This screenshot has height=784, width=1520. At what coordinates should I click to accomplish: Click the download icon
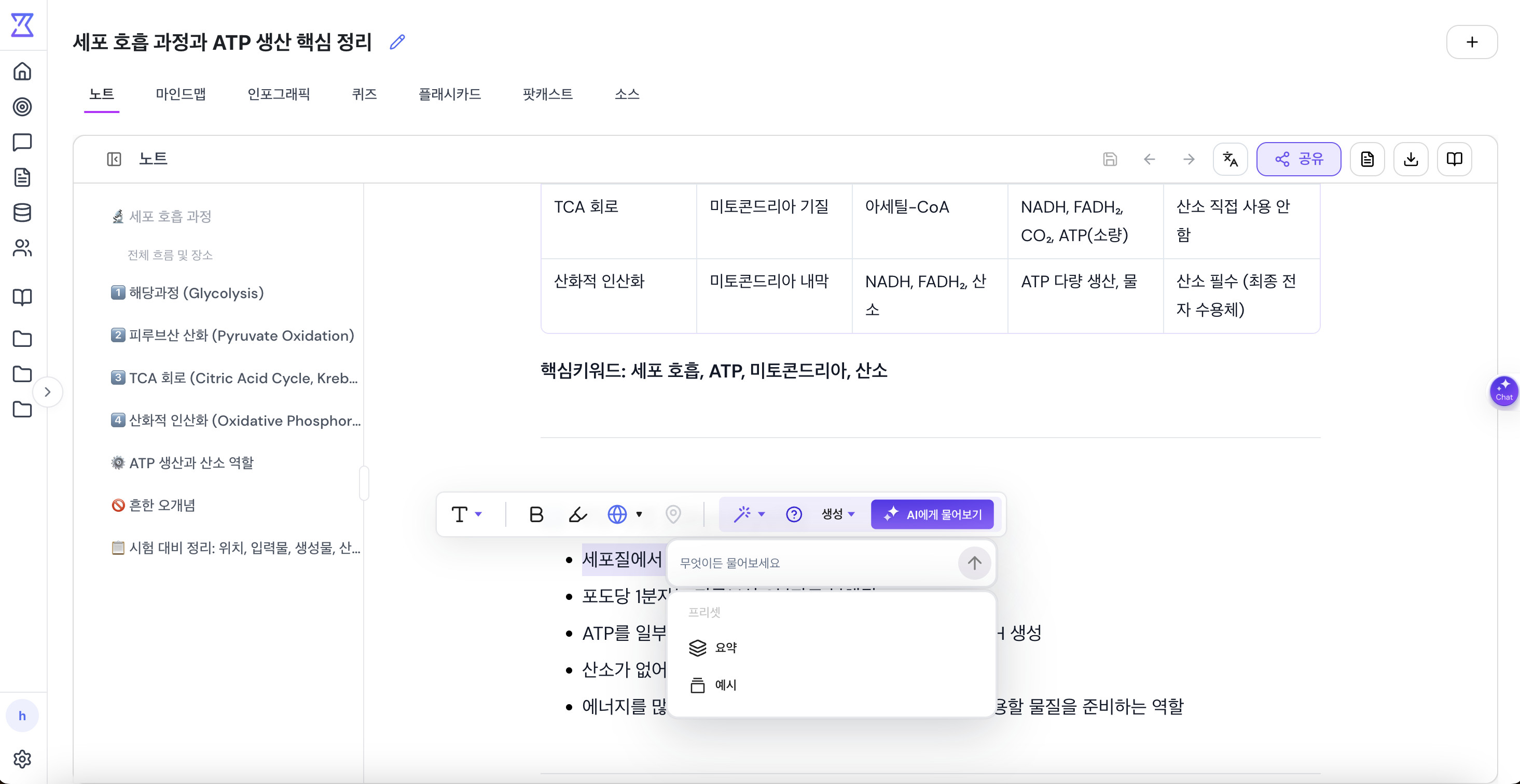click(x=1411, y=159)
